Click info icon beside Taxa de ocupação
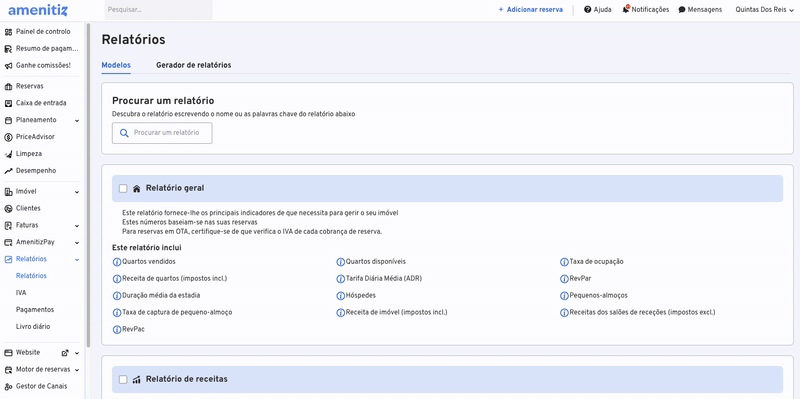This screenshot has height=399, width=800. coord(564,262)
